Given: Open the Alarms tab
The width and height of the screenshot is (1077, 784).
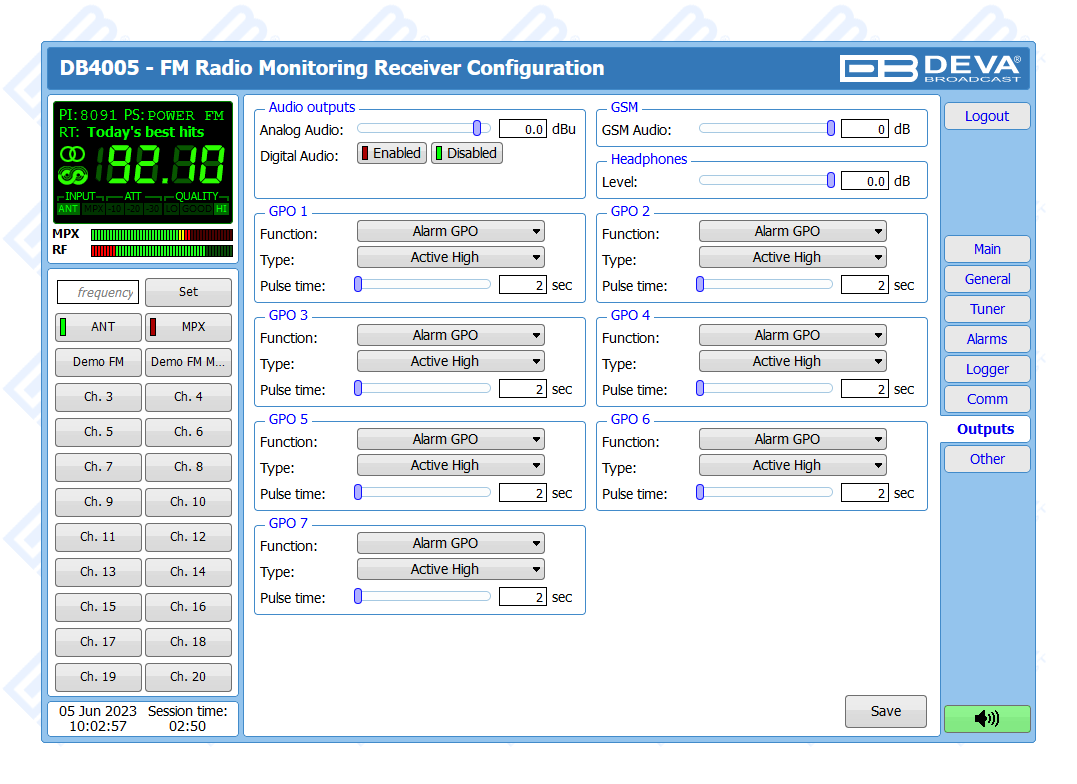Looking at the screenshot, I should pos(986,339).
